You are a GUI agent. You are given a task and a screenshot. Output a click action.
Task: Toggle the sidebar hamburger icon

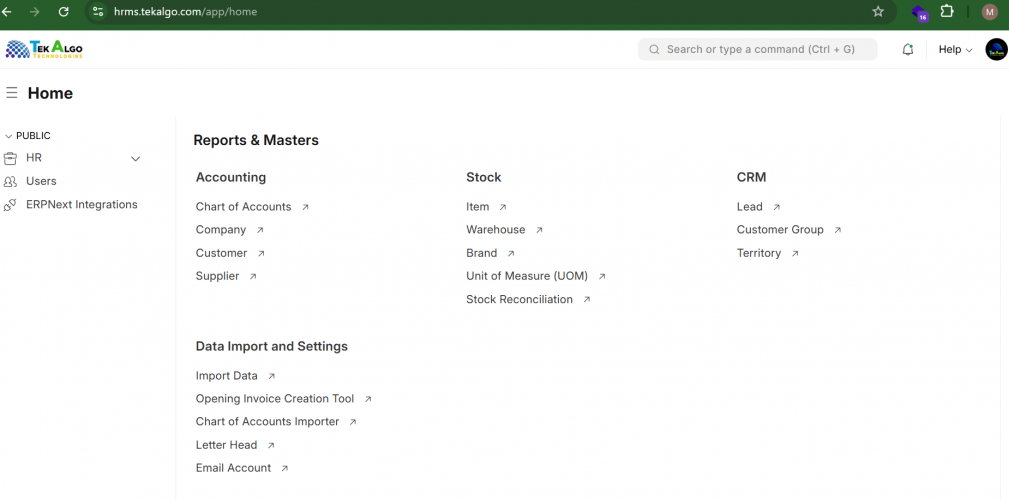coord(12,93)
